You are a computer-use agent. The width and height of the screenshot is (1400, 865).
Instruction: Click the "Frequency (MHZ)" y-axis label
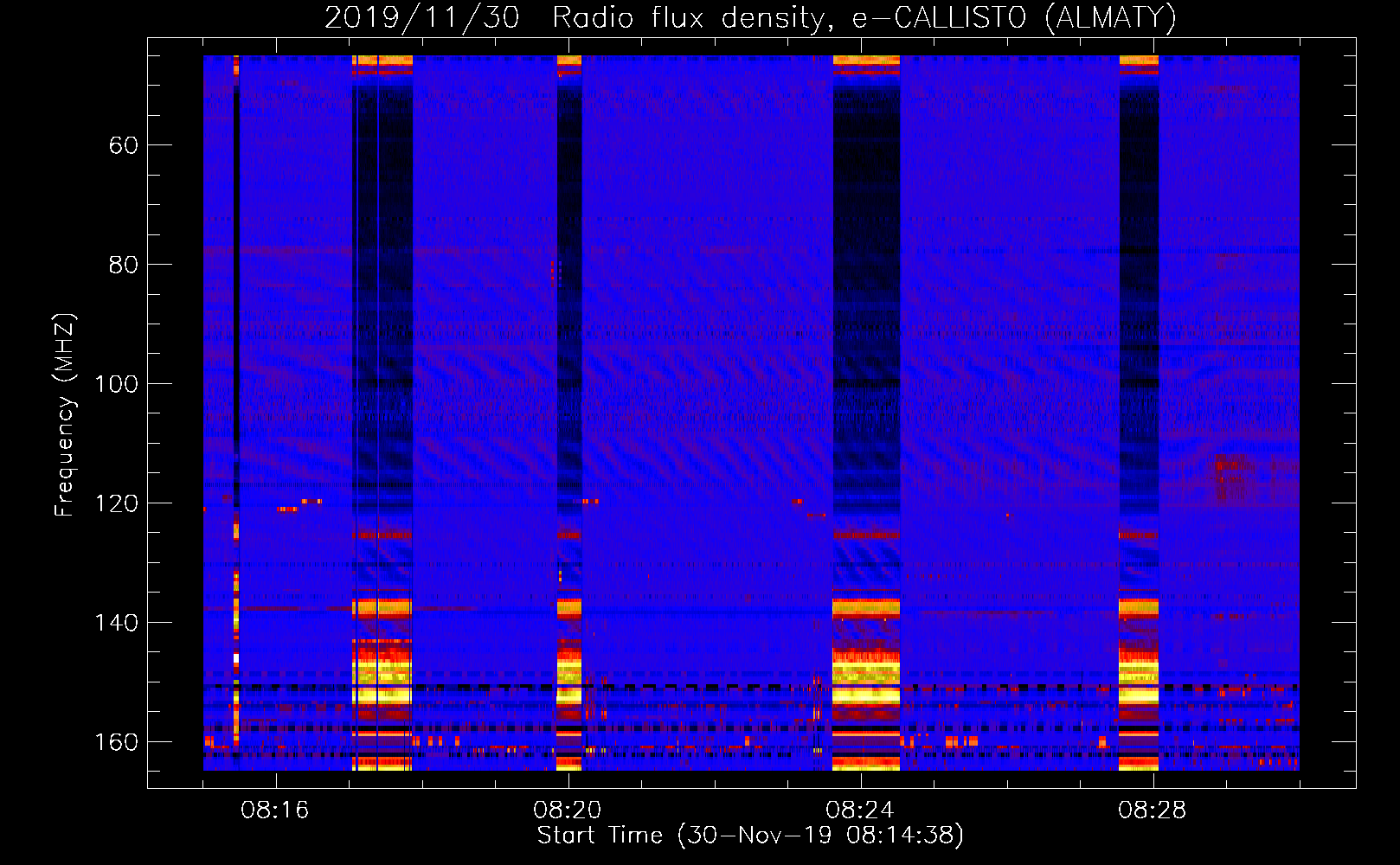(65, 415)
